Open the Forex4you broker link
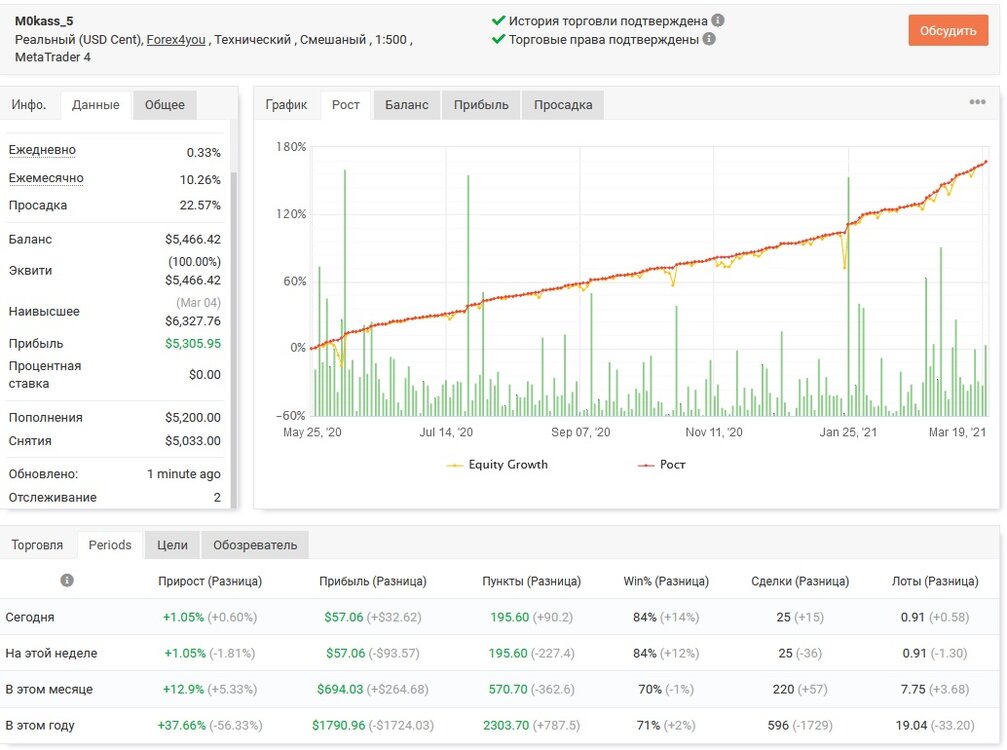1007x750 pixels. click(176, 40)
